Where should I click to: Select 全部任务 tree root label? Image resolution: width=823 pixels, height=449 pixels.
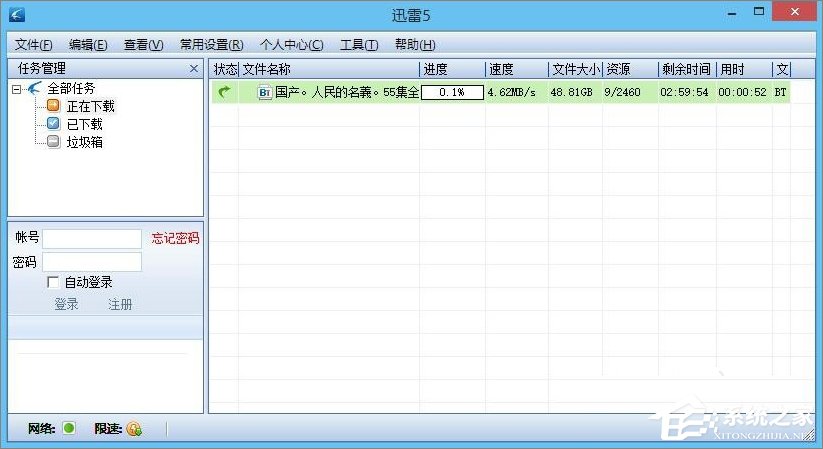[x=71, y=88]
